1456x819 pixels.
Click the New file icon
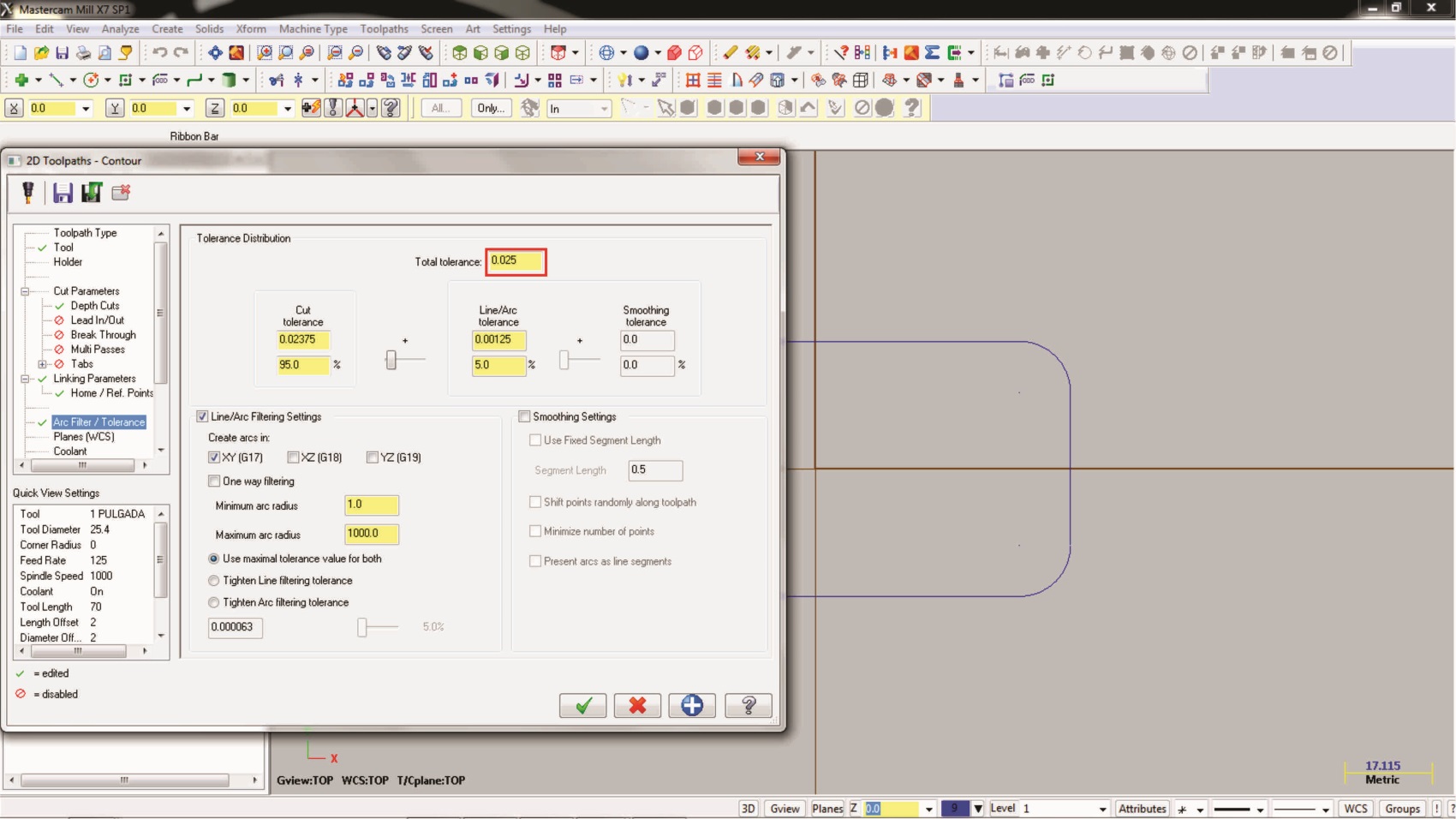(x=21, y=53)
